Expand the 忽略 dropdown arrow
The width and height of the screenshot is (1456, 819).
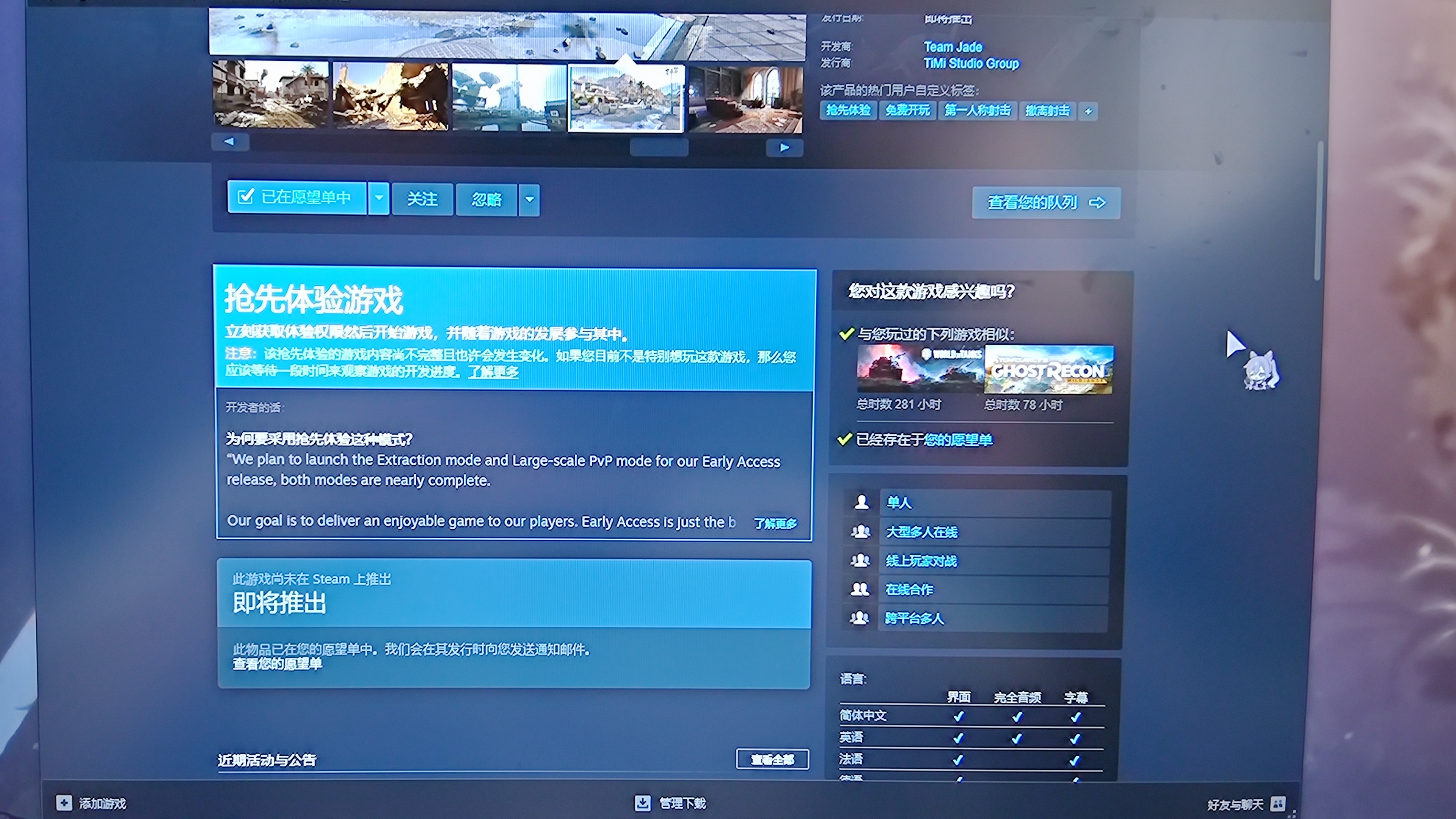(530, 199)
